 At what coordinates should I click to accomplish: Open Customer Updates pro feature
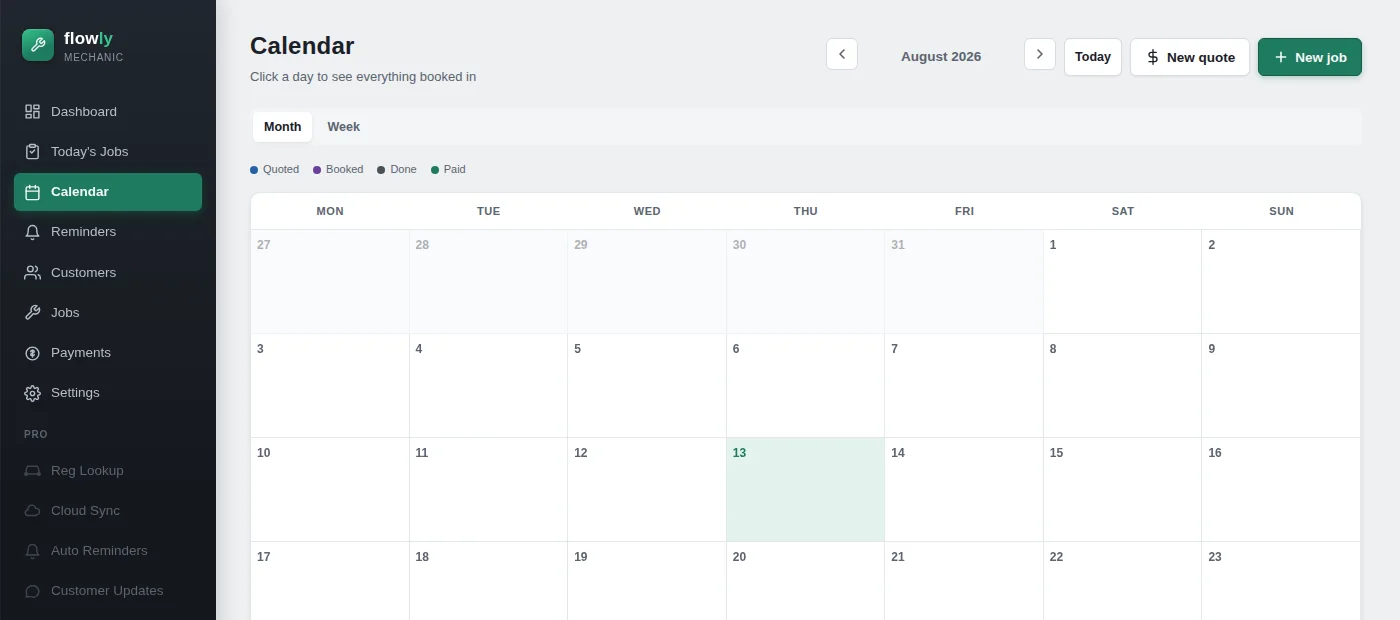click(x=108, y=591)
